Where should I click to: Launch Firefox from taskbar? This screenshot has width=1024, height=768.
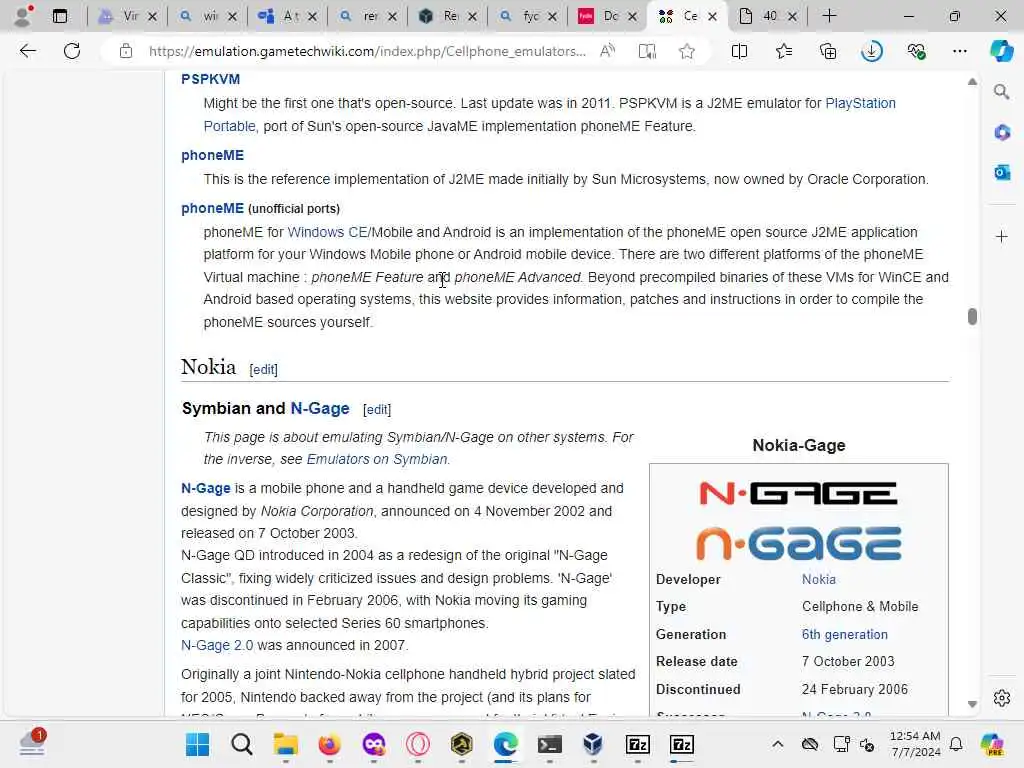pyautogui.click(x=329, y=744)
